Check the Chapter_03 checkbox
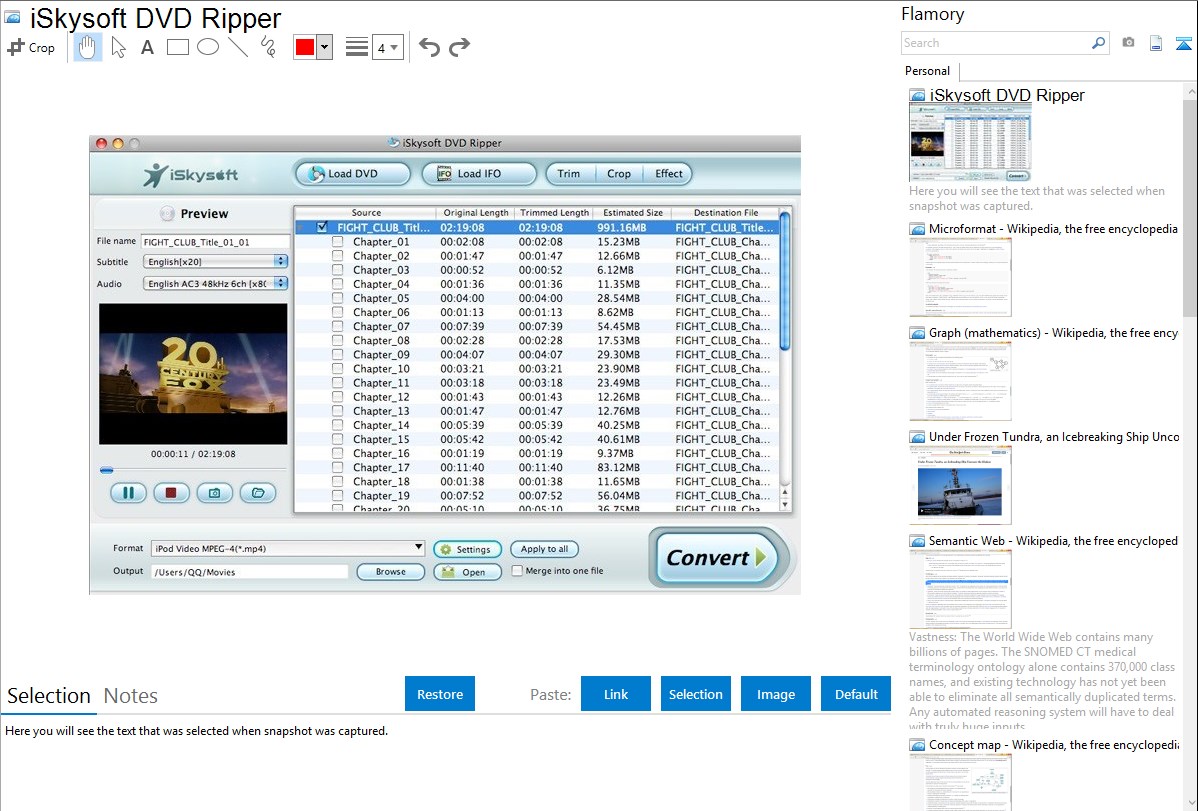This screenshot has width=1198, height=811. pos(337,270)
